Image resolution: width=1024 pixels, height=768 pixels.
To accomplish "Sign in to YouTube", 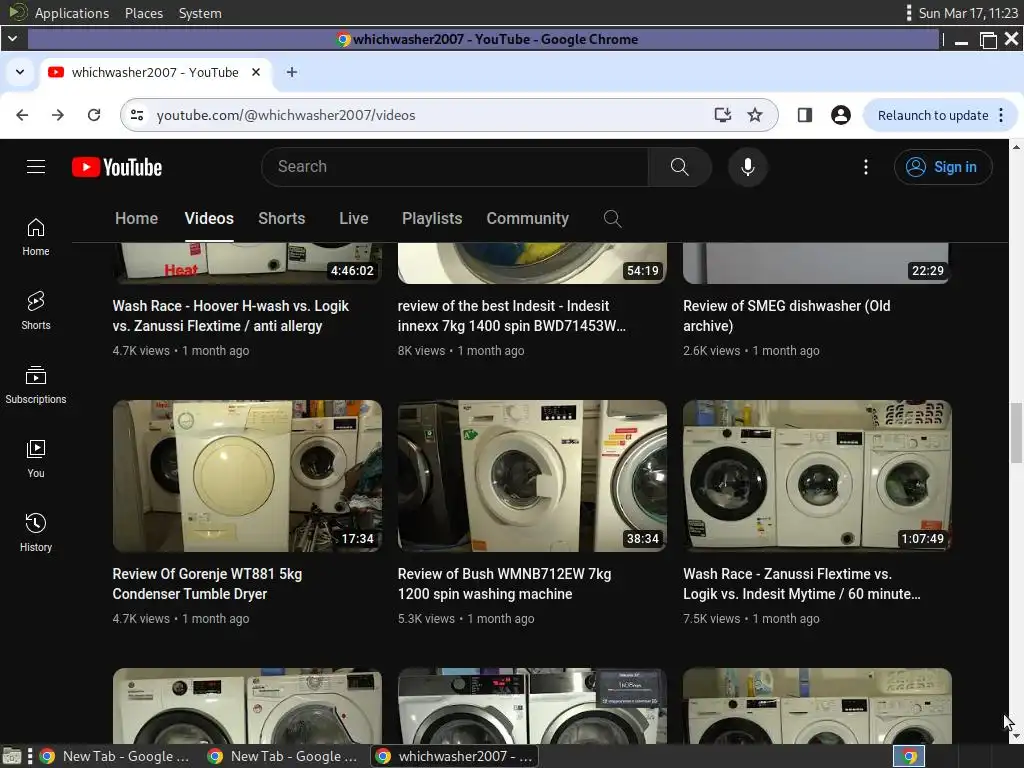I will pos(943,167).
